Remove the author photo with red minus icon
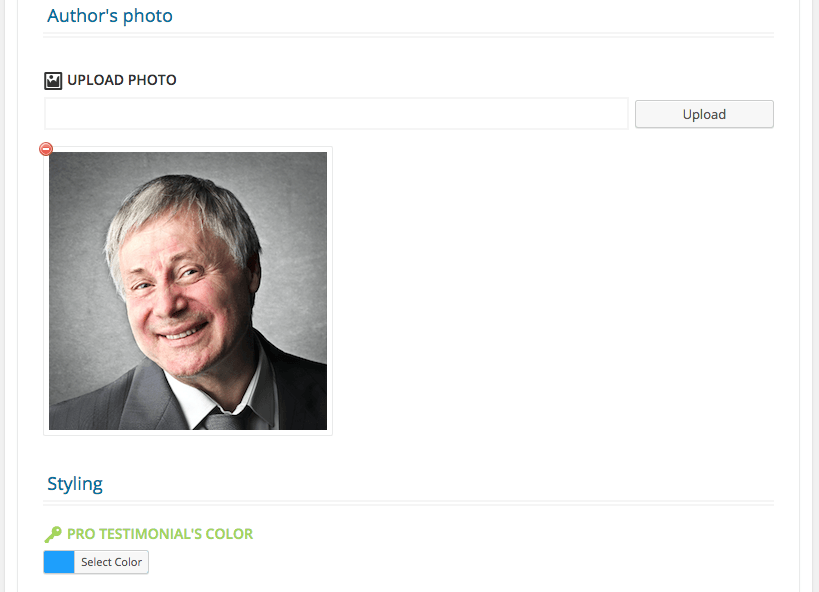The image size is (819, 592). click(46, 149)
